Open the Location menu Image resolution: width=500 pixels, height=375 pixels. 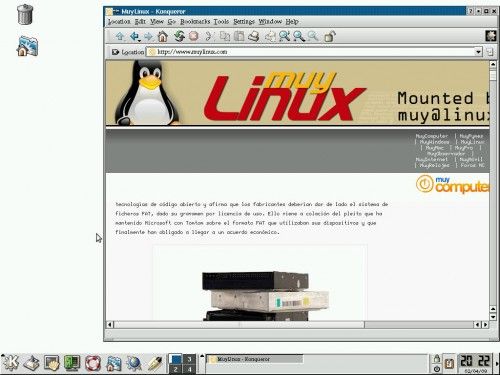tap(119, 22)
